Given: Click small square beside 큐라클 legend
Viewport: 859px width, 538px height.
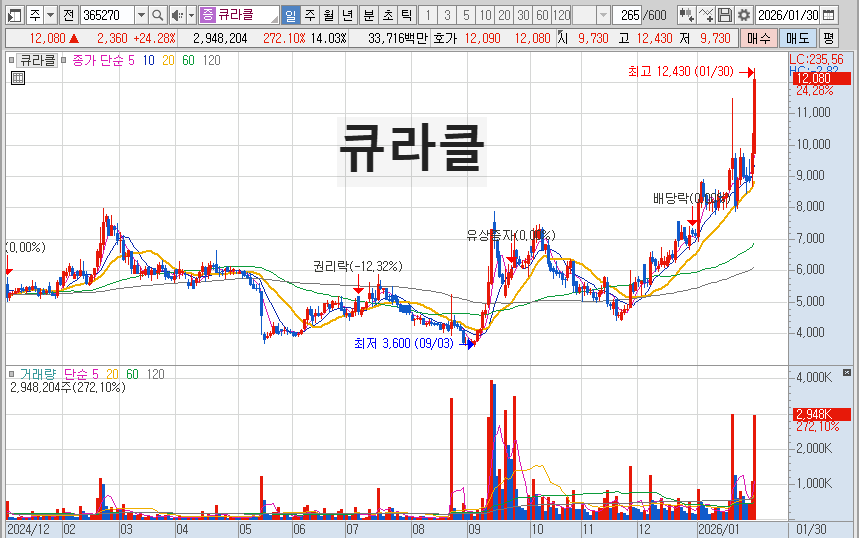Looking at the screenshot, I should click(x=12, y=60).
